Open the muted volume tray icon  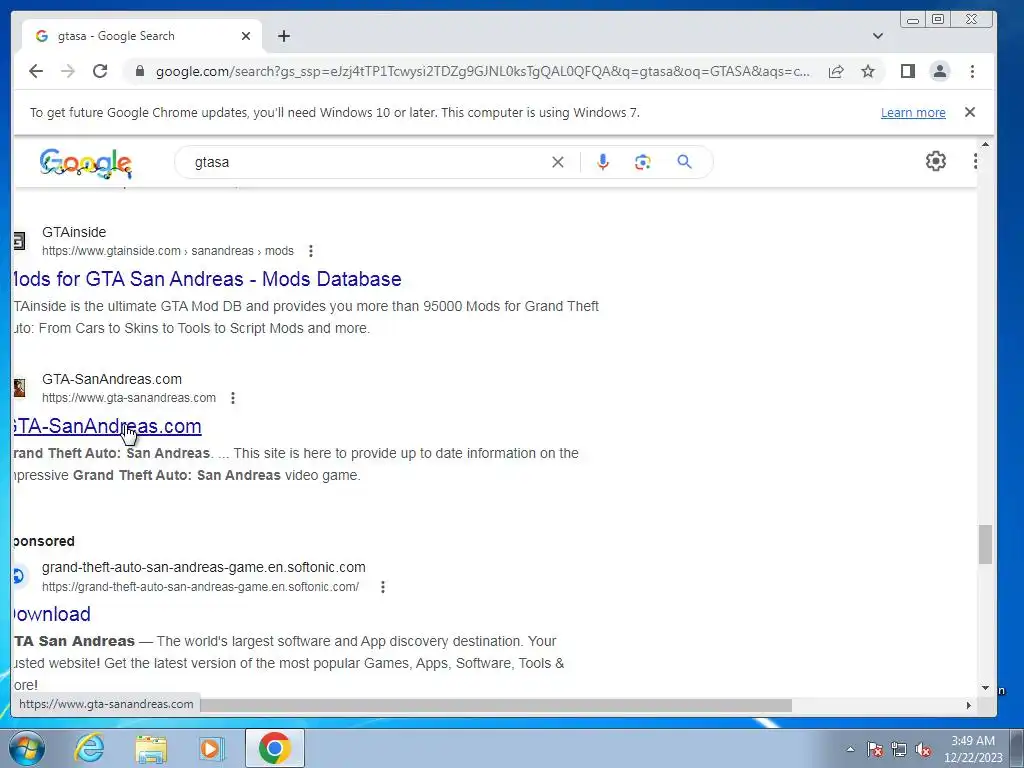click(923, 749)
